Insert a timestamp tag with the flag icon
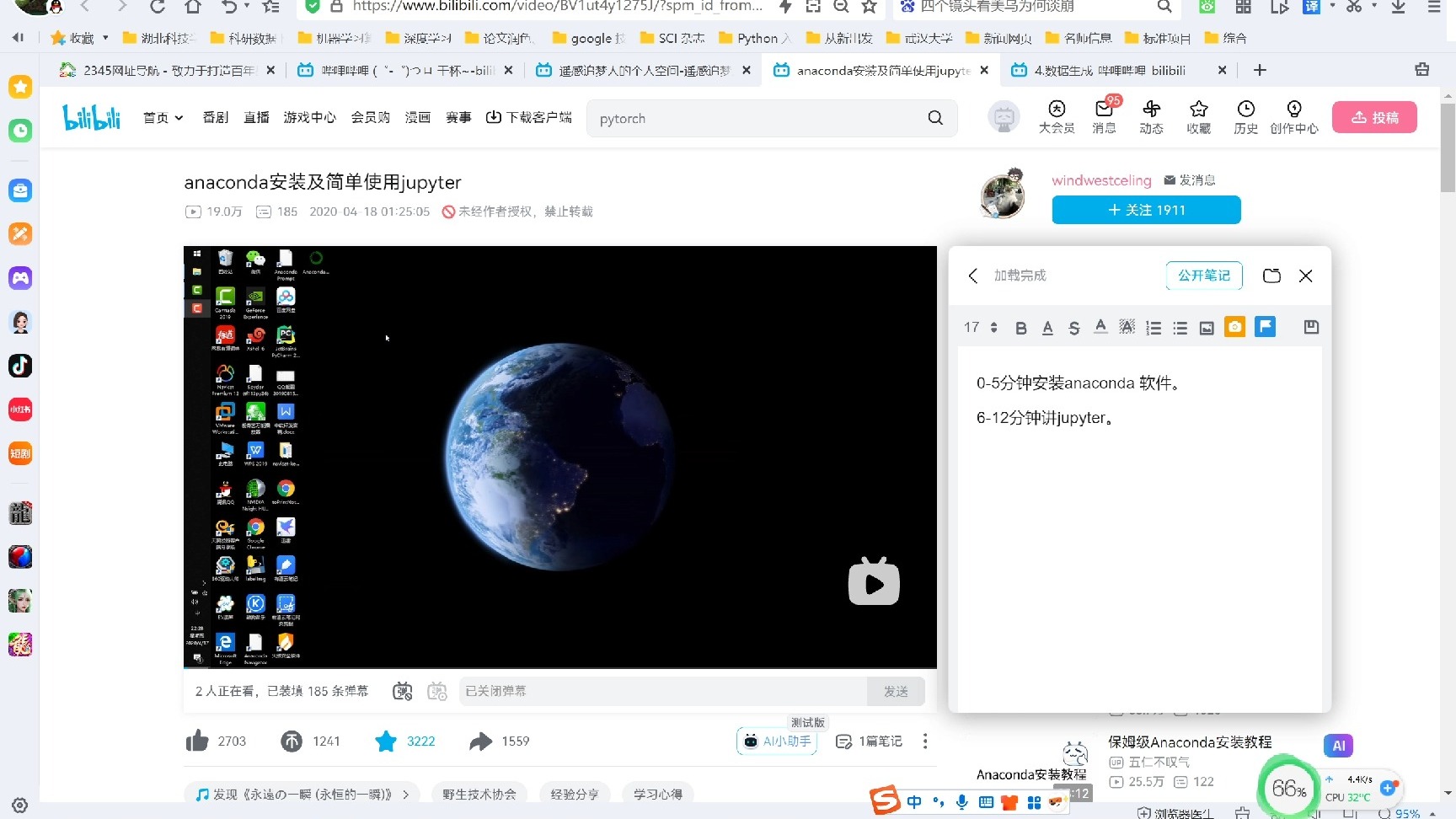This screenshot has height=819, width=1456. click(1265, 327)
